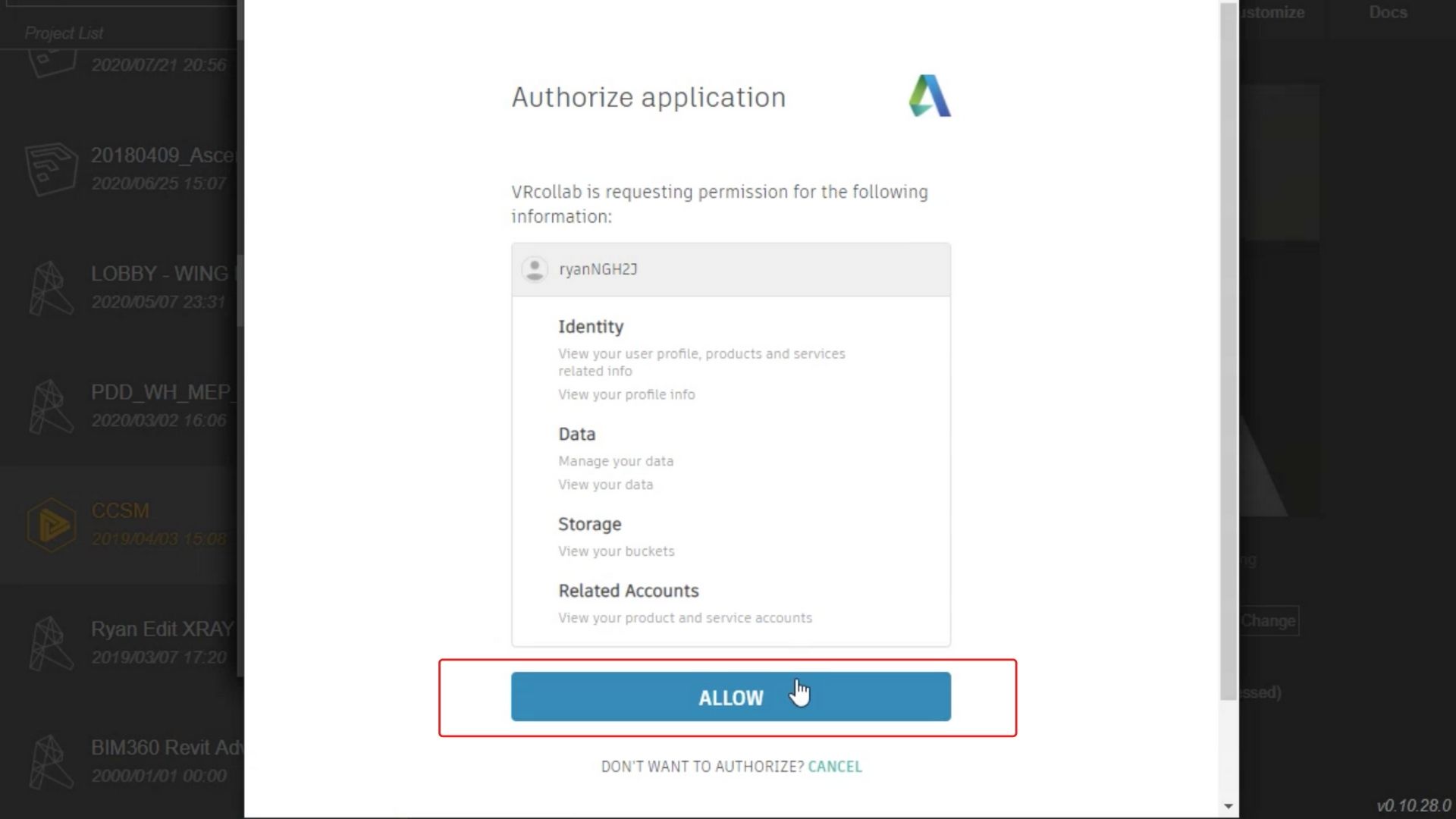This screenshot has width=1456, height=819.
Task: Click the CANCEL authorization link
Action: 835,767
